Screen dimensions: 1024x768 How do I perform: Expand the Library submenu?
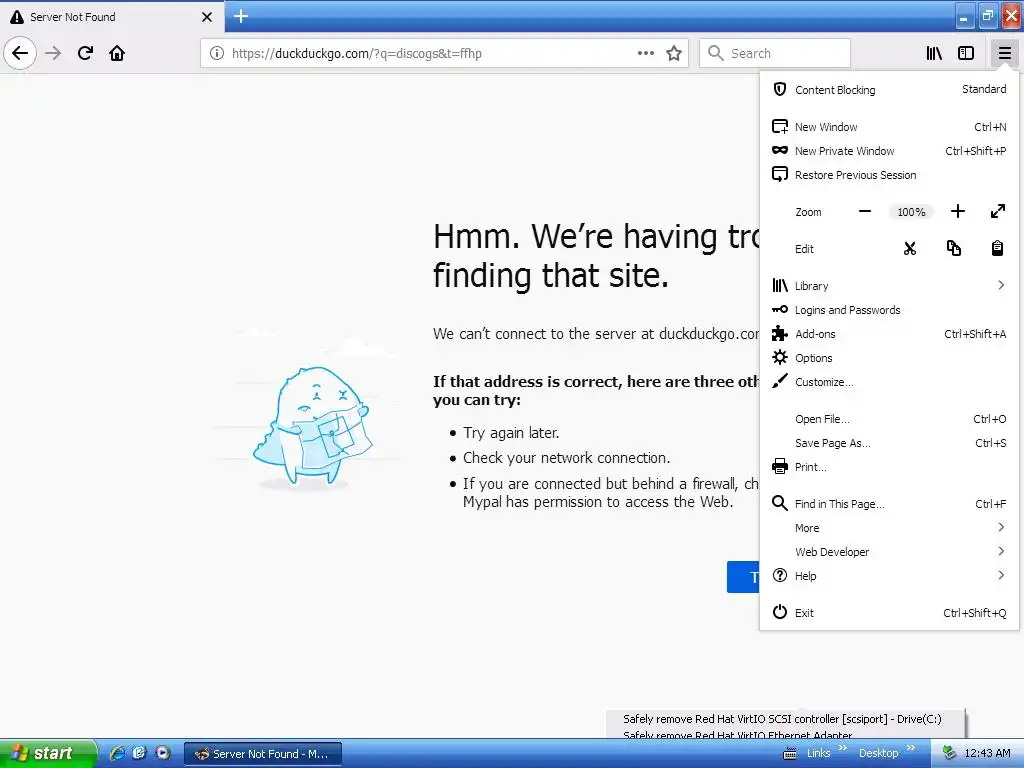coord(889,285)
